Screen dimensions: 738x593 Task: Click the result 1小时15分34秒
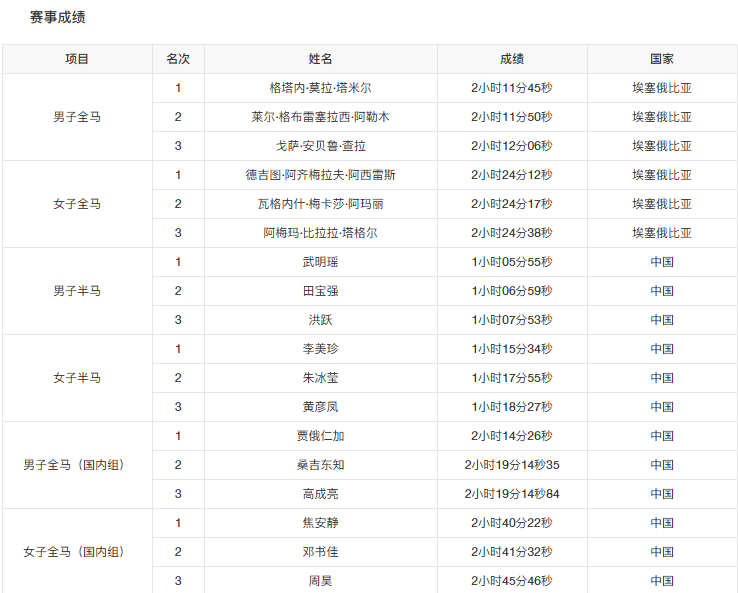pyautogui.click(x=512, y=349)
